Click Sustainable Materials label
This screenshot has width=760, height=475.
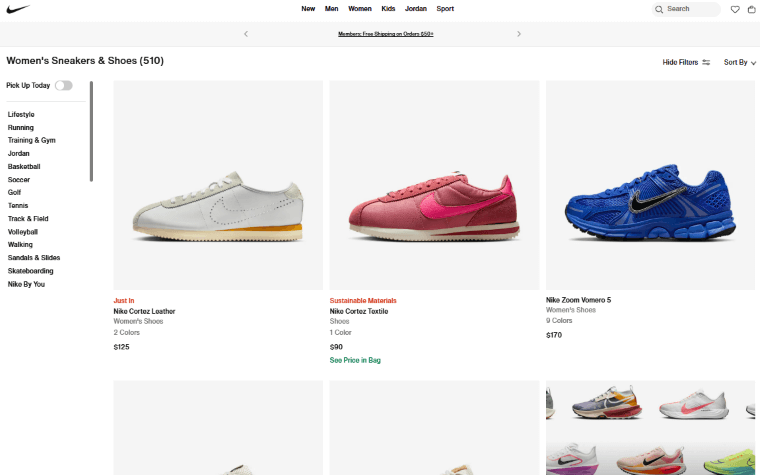tap(363, 301)
